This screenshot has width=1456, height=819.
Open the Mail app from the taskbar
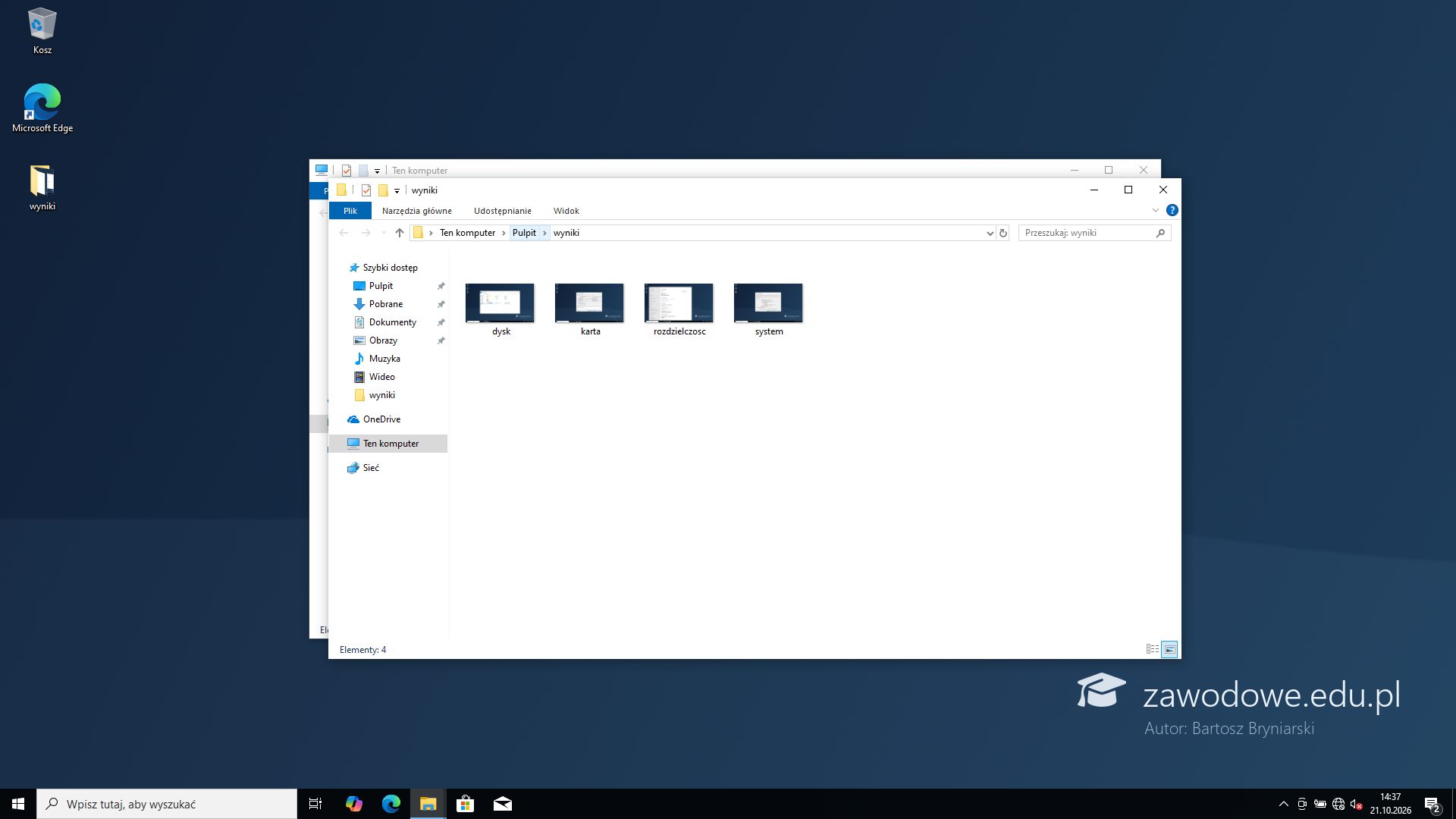[503, 804]
